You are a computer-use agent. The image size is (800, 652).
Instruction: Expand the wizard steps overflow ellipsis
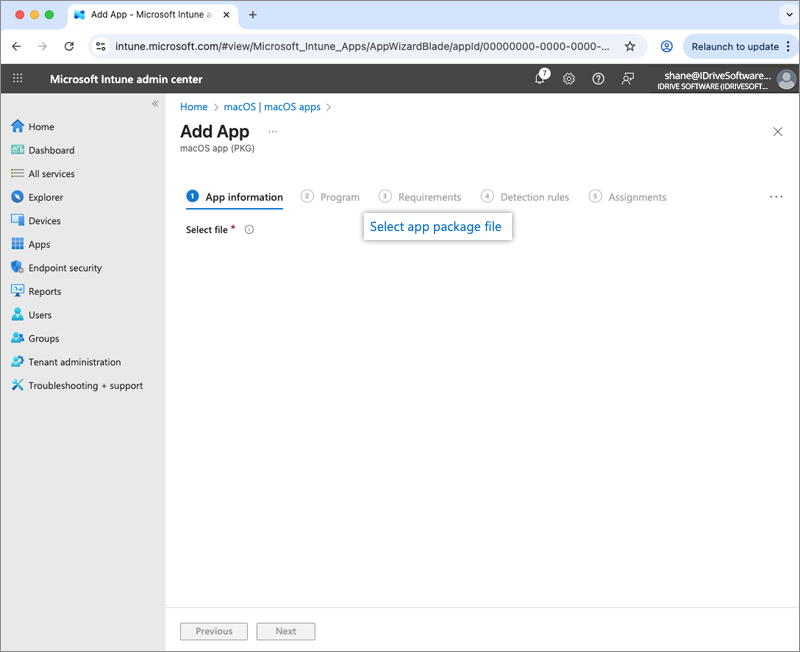[776, 197]
